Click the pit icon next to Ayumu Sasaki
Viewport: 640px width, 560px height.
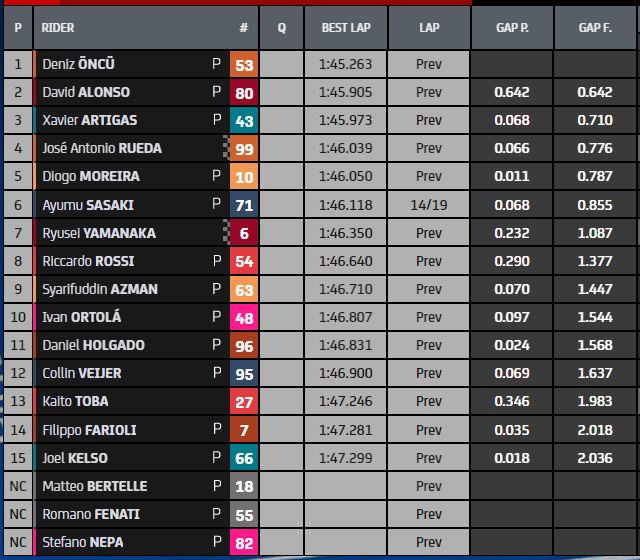[x=217, y=205]
